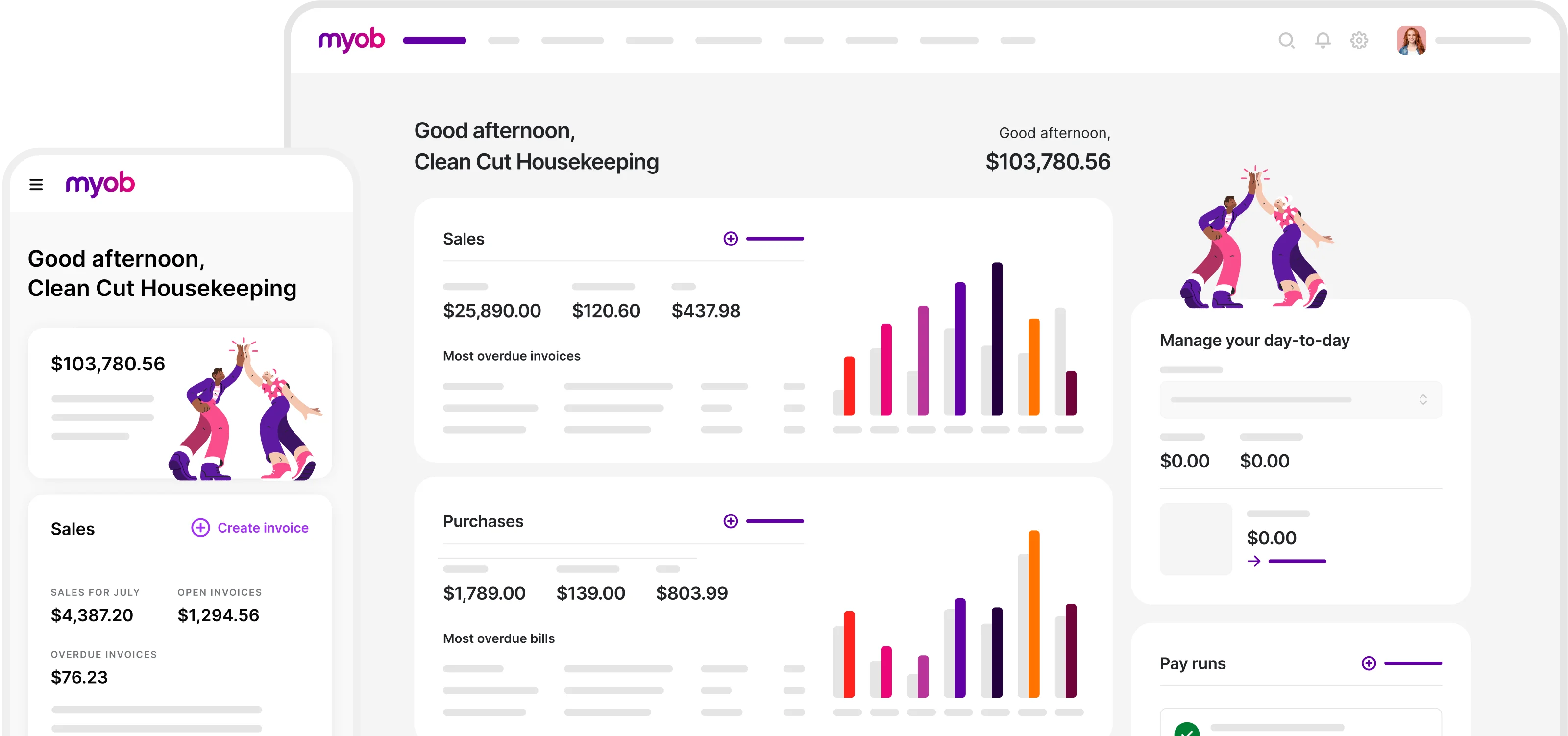Click the $437.98 sales figure
The width and height of the screenshot is (1568, 736).
706,311
